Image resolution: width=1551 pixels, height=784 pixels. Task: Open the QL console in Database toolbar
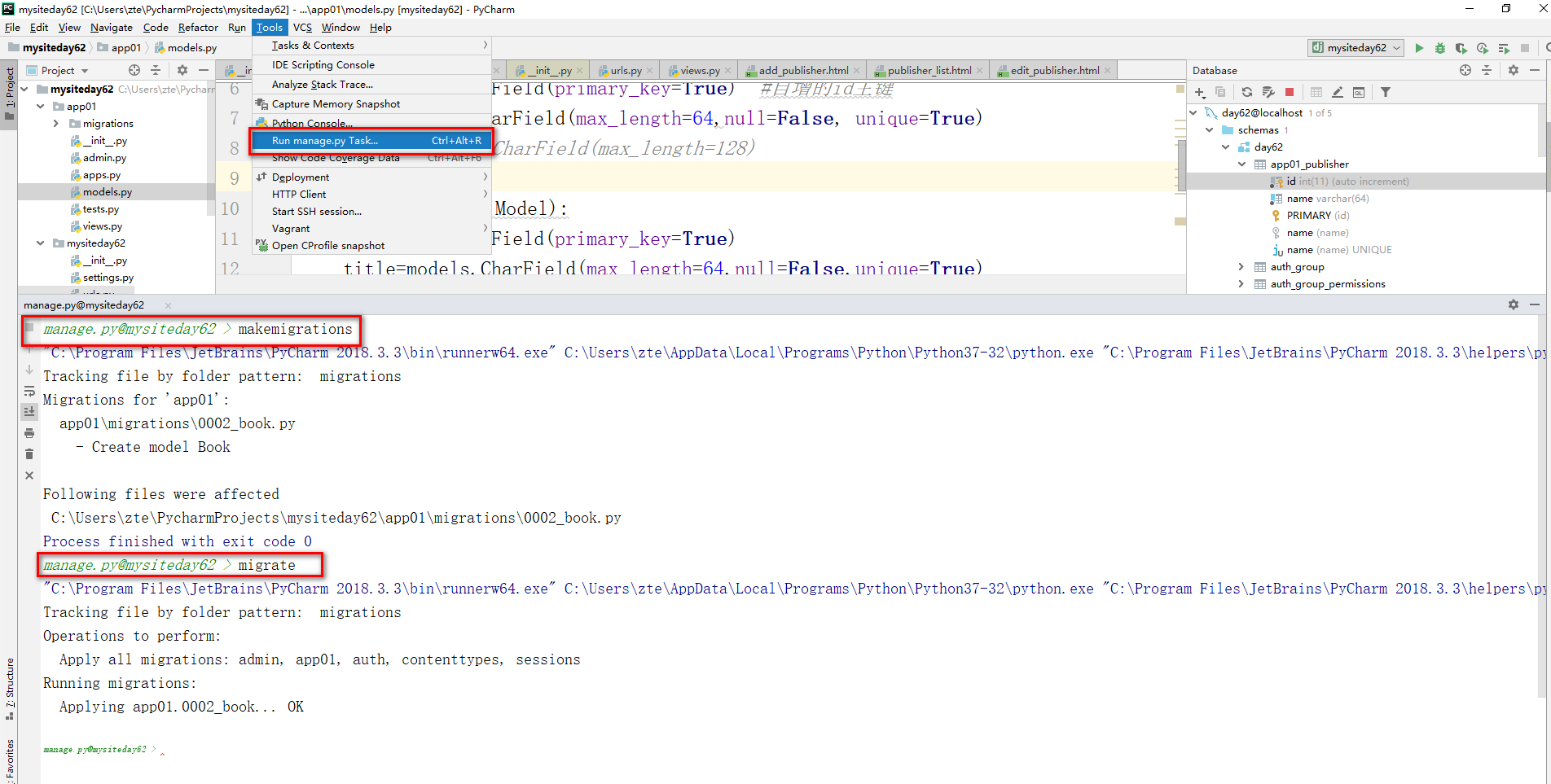(x=1359, y=92)
